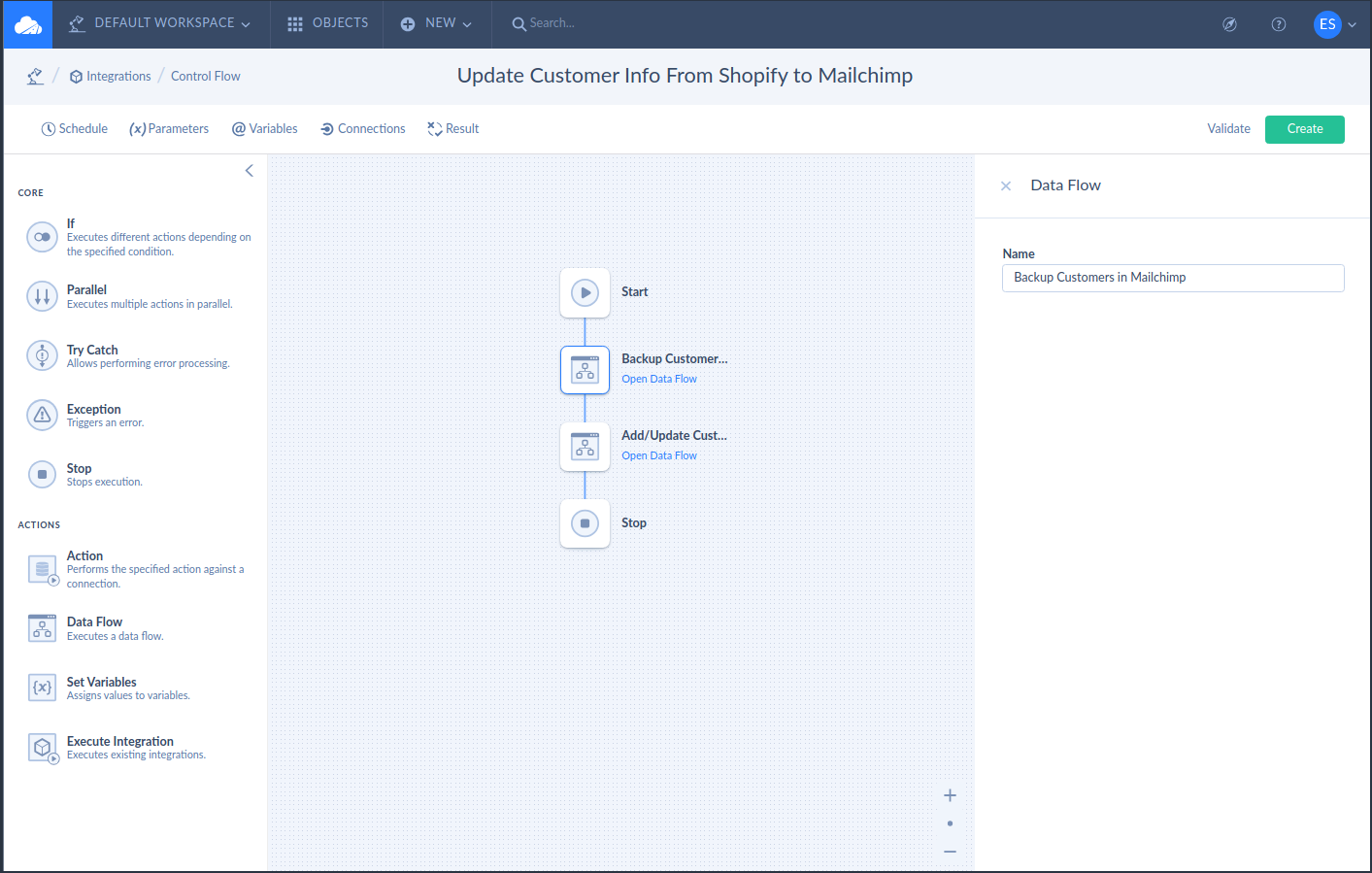This screenshot has width=1372, height=873.
Task: Select the Data Flow component in sidebar
Action: coord(42,628)
